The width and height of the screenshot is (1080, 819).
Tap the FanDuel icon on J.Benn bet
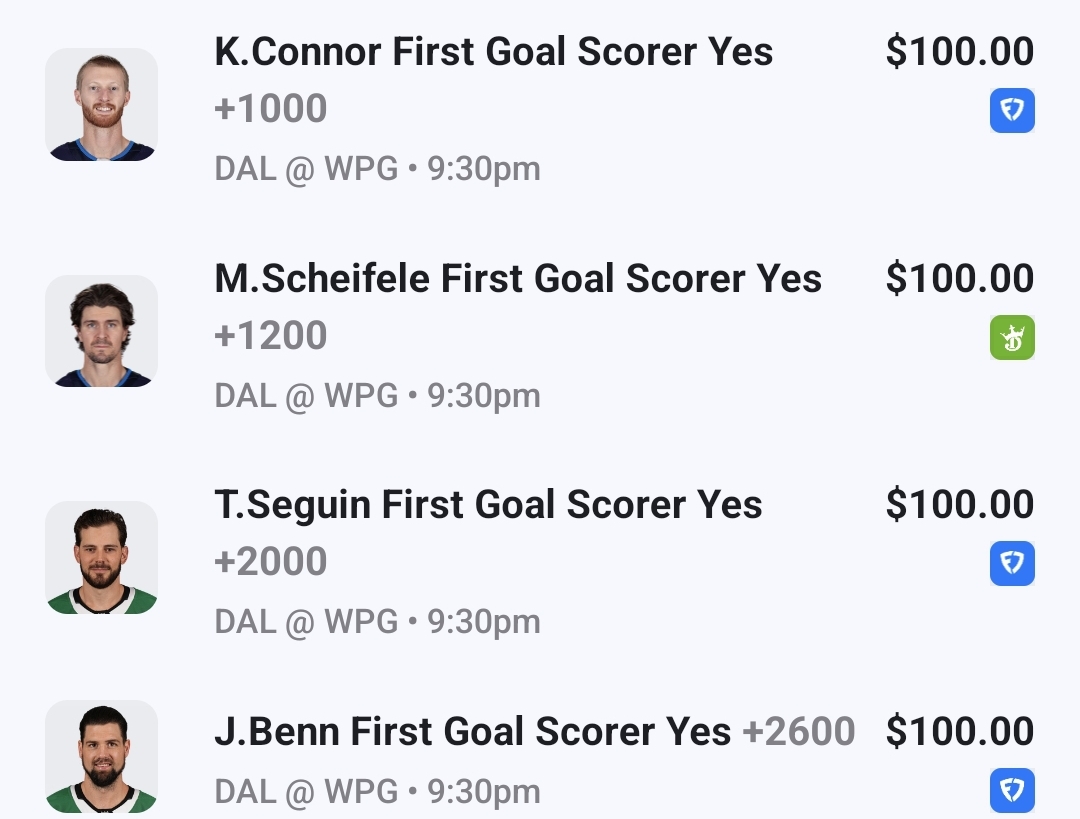1012,790
